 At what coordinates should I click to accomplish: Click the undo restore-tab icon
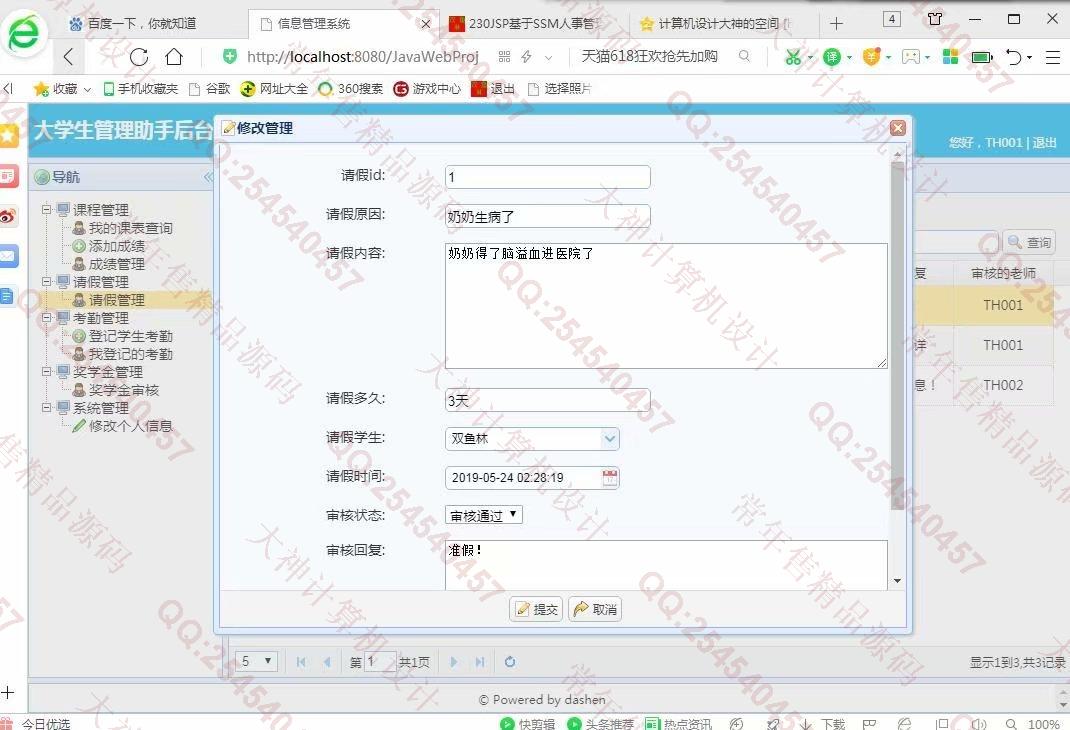[1014, 57]
